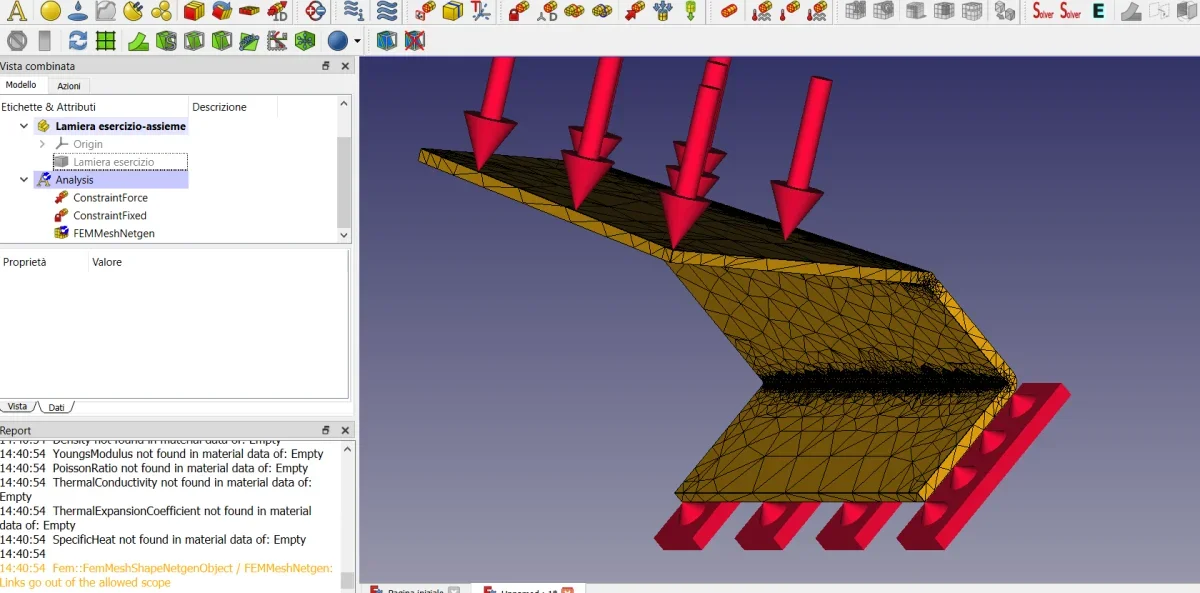1200x593 pixels.
Task: Select the blue sphere function icon
Action: [338, 41]
